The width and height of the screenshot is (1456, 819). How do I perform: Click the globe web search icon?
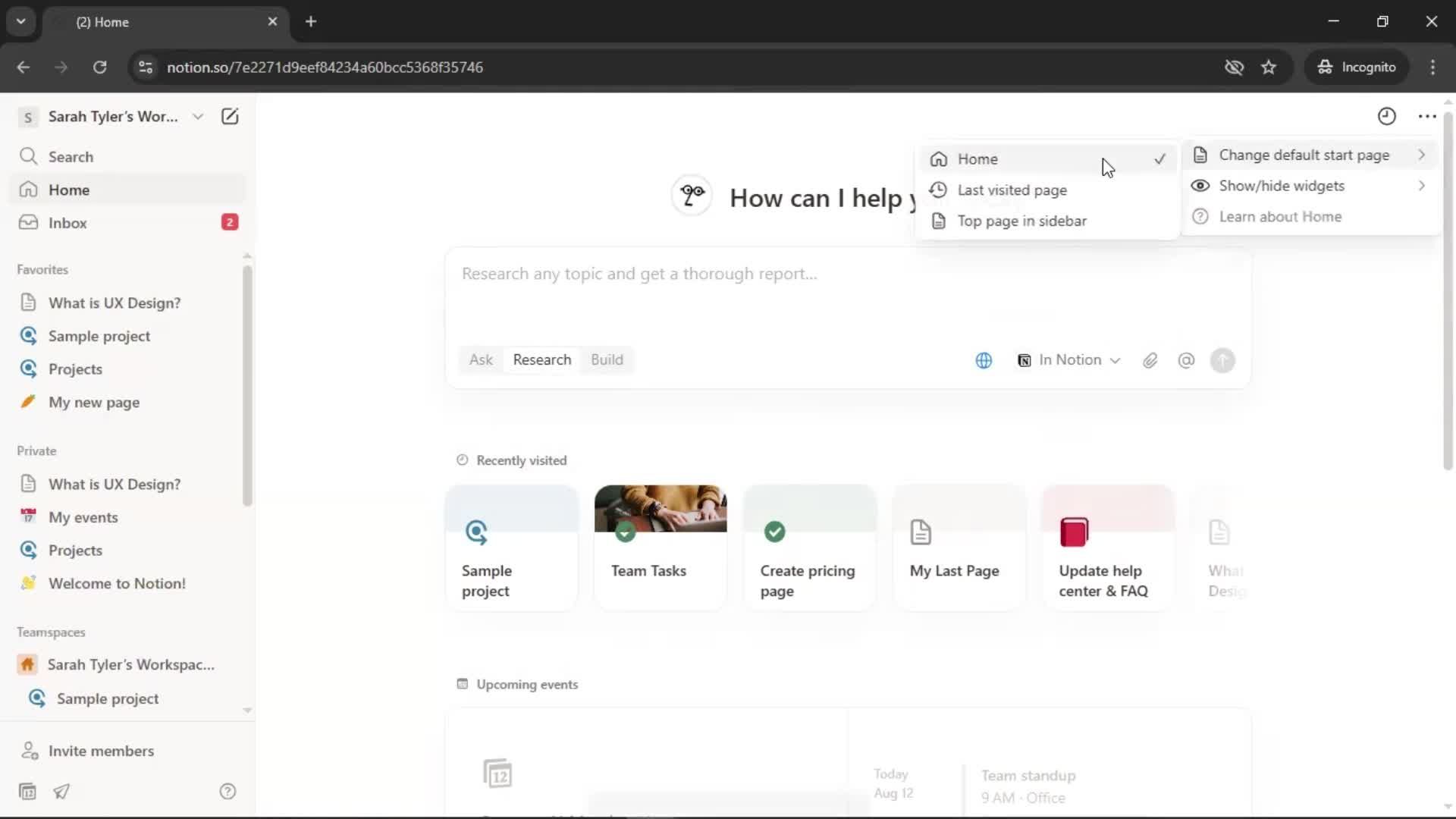tap(984, 361)
